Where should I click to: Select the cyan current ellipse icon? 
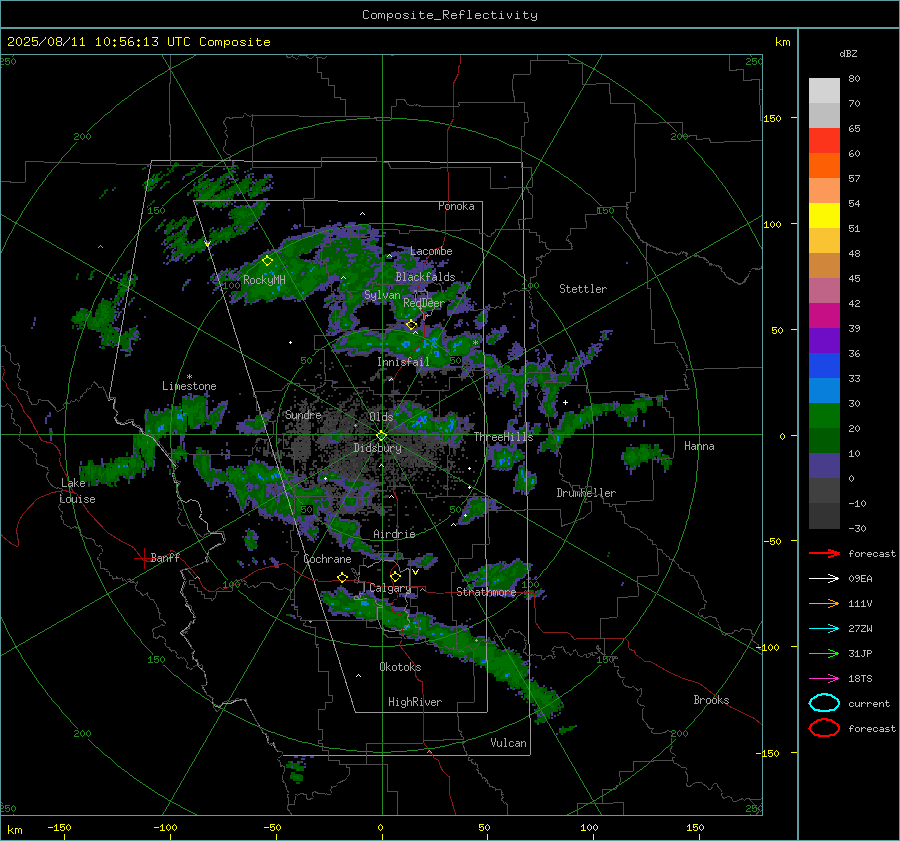(824, 703)
